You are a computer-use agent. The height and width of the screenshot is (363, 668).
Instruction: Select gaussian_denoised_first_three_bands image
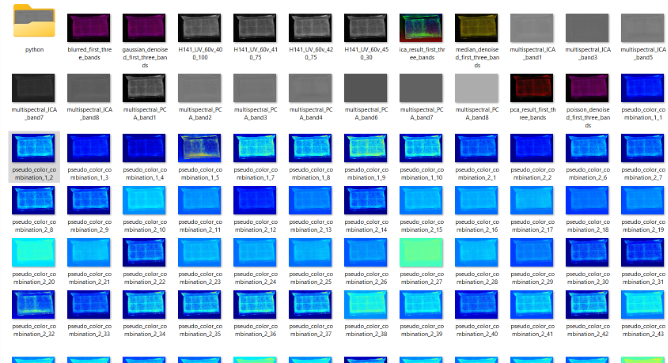(x=144, y=28)
